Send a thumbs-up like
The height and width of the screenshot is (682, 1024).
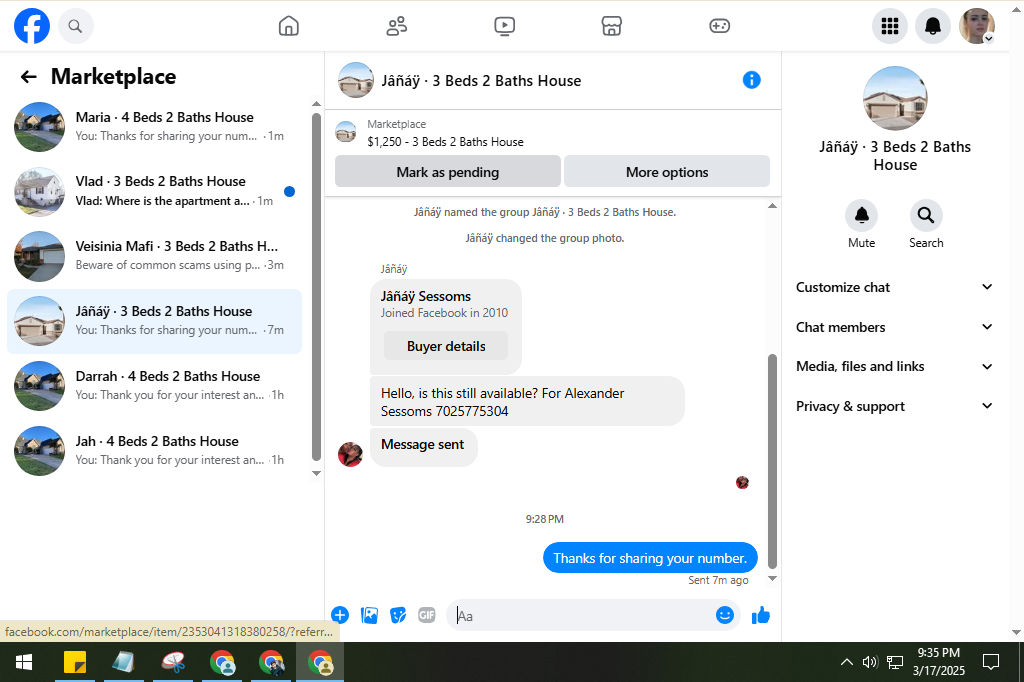pos(761,615)
